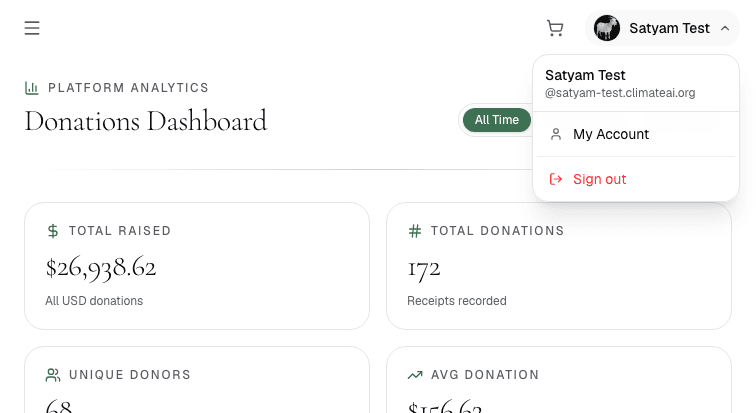Click the Satyam Test name in header
Image resolution: width=756 pixels, height=413 pixels.
coord(669,28)
